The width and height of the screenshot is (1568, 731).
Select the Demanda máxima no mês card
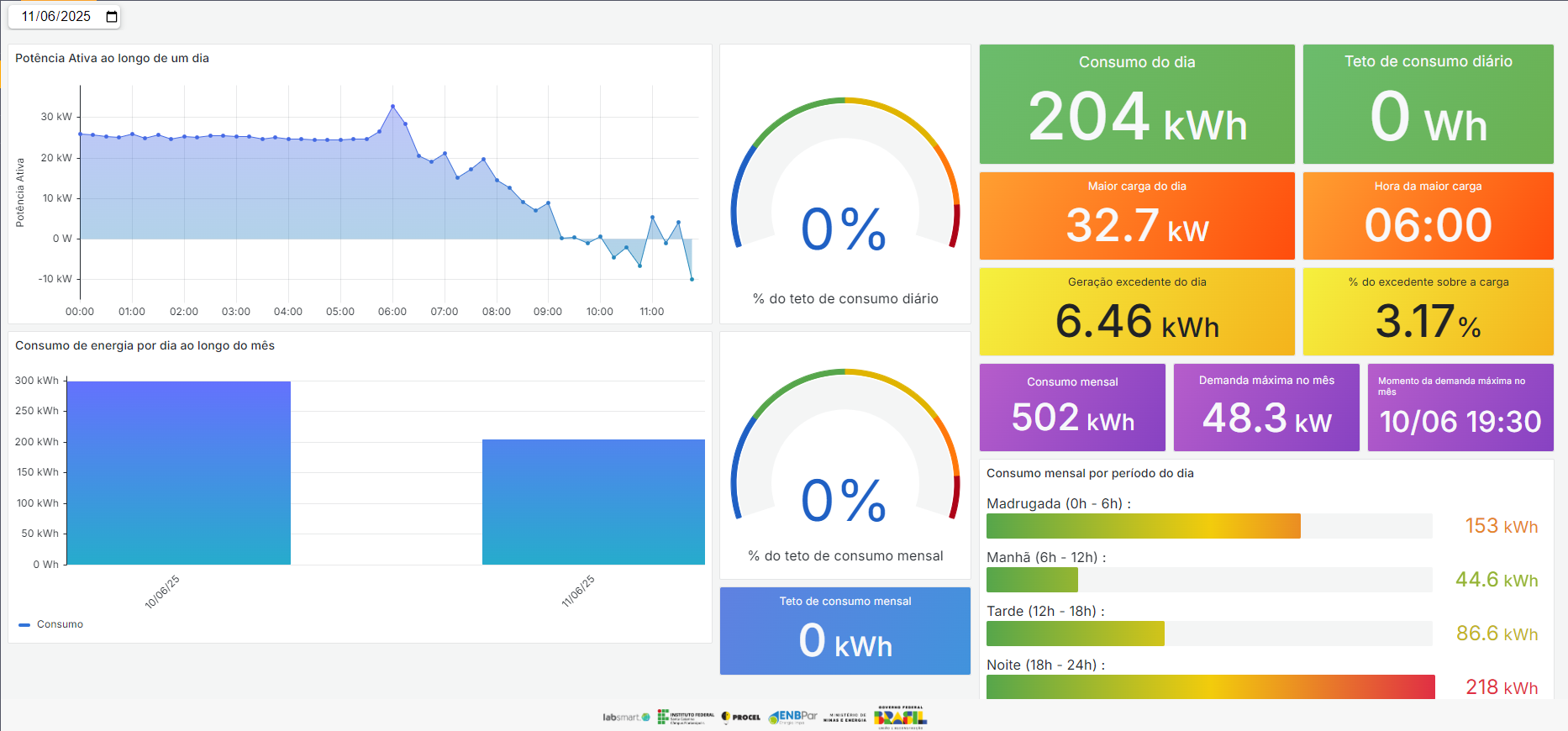[x=1266, y=408]
